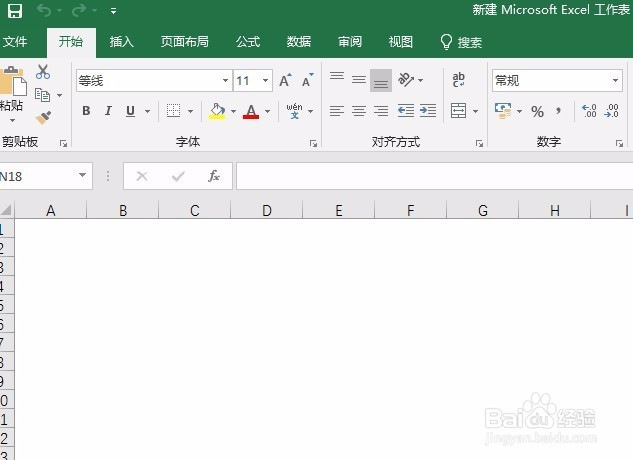Toggle Top Align for cells
633x460 pixels.
337,77
